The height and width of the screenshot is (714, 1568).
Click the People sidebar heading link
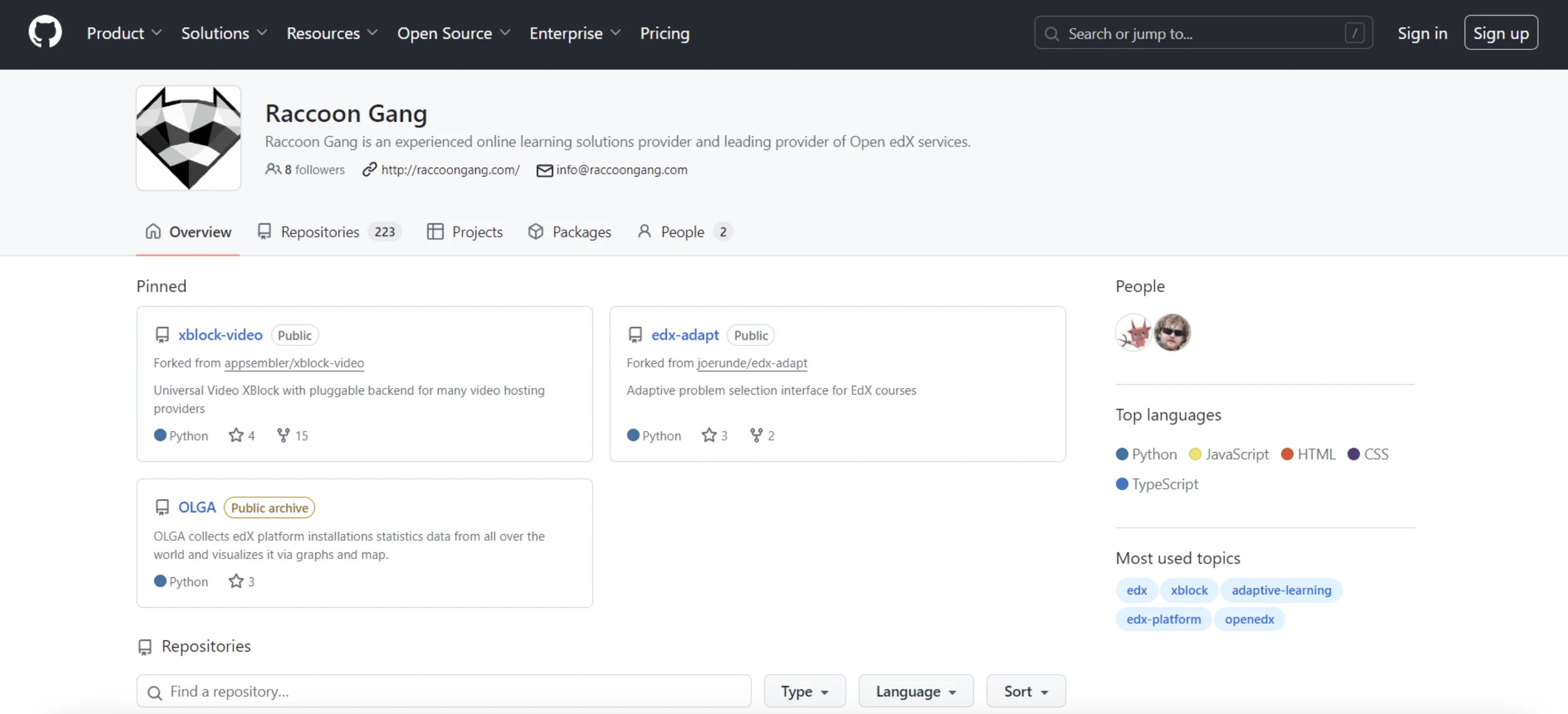click(x=1139, y=286)
